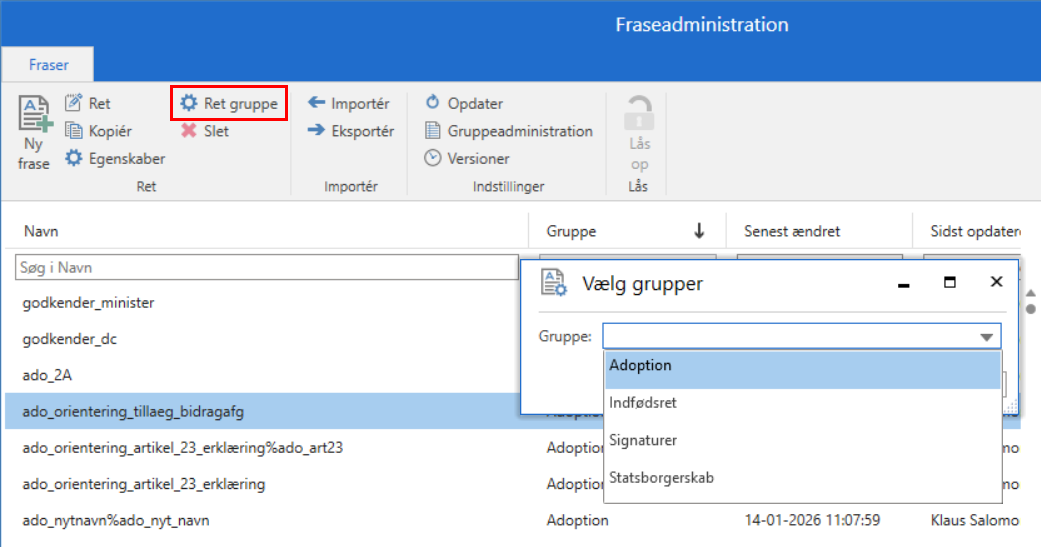Switch to the Fraser ribbon tab
This screenshot has width=1041, height=547.
(x=48, y=65)
